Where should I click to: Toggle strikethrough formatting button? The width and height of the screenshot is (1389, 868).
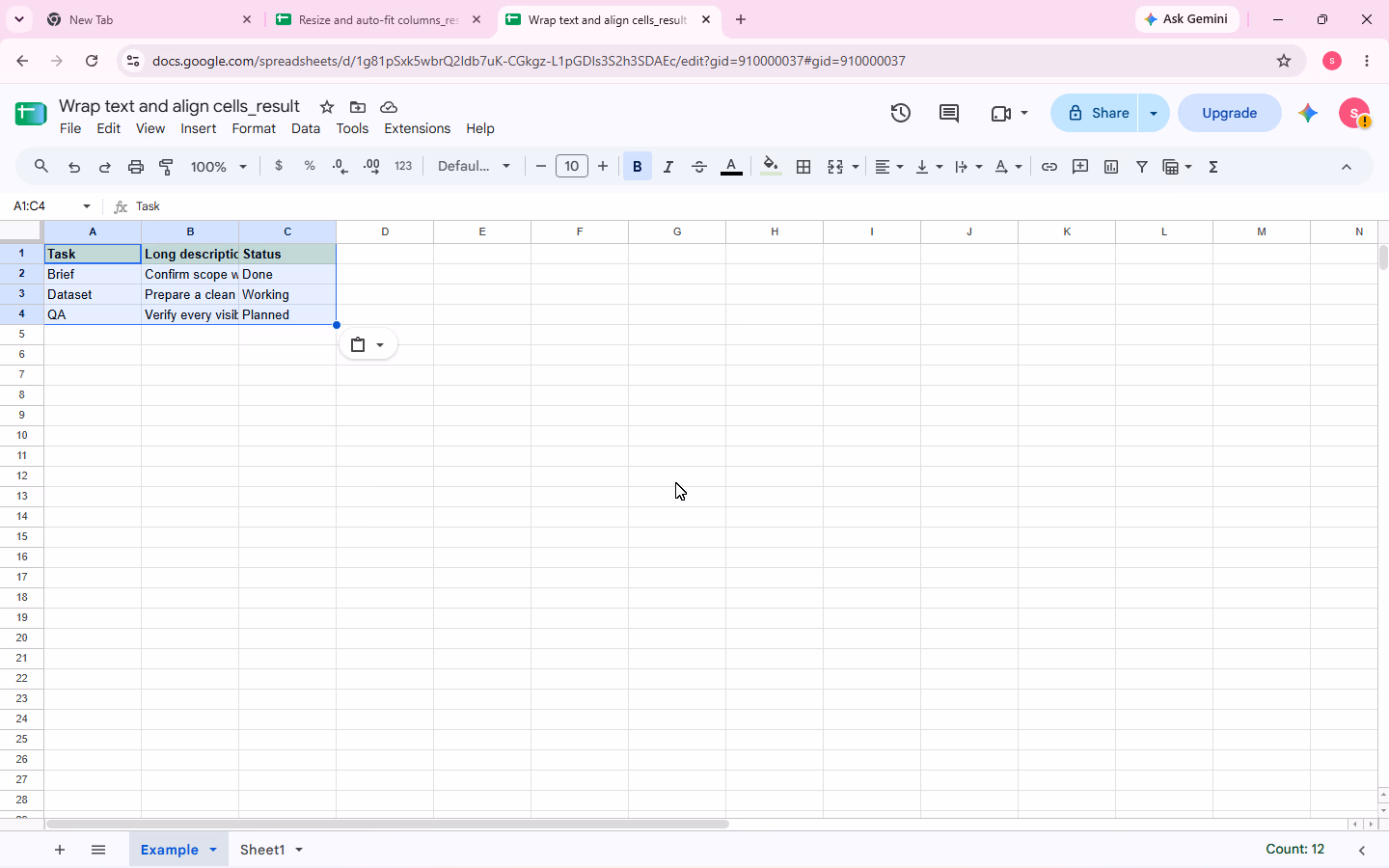coord(699,167)
